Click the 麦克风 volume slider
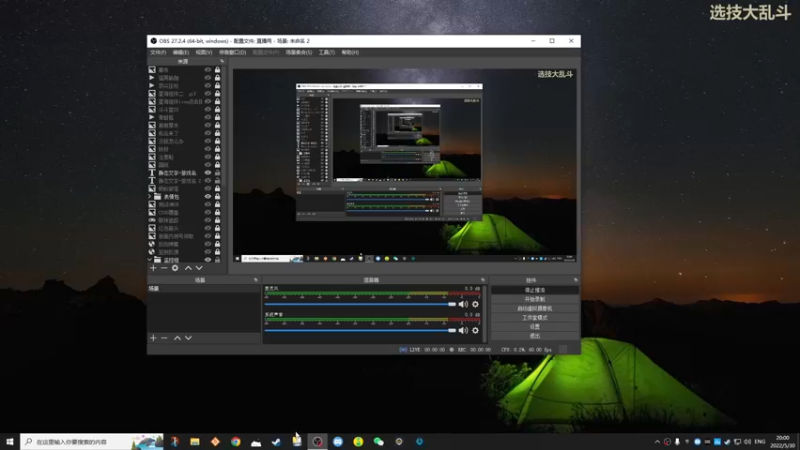Viewport: 800px width, 450px height. click(360, 304)
